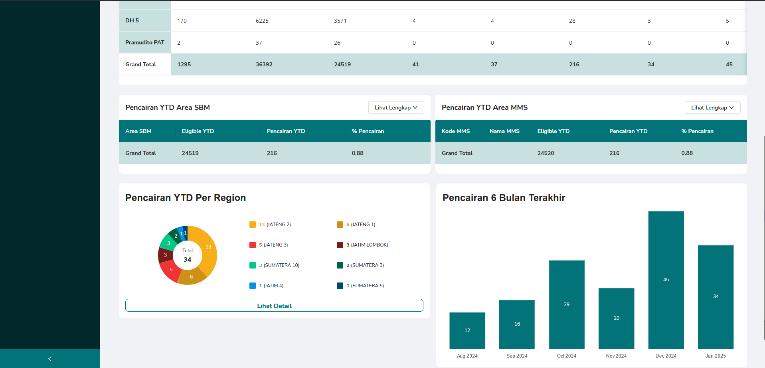
Task: Click the Pencairan YTD Area SBM title
Action: pos(168,107)
